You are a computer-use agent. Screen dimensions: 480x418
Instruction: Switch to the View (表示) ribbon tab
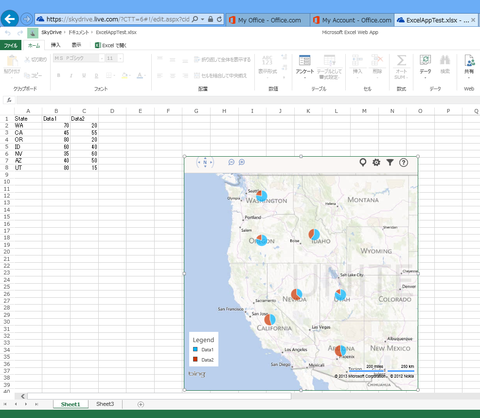tap(76, 45)
